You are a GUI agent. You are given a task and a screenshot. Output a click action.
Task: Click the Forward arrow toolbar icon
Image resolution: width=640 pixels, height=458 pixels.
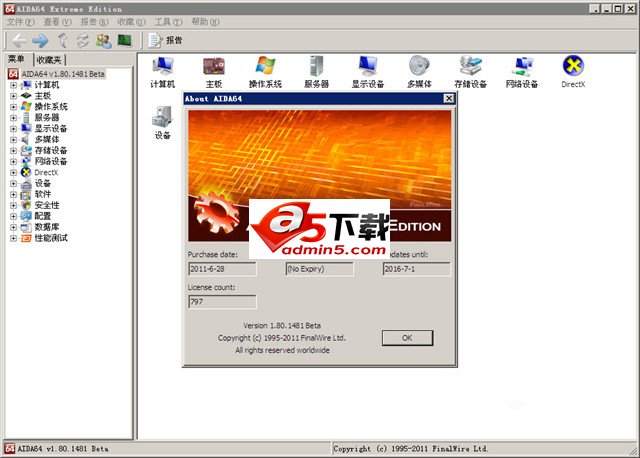(40, 40)
